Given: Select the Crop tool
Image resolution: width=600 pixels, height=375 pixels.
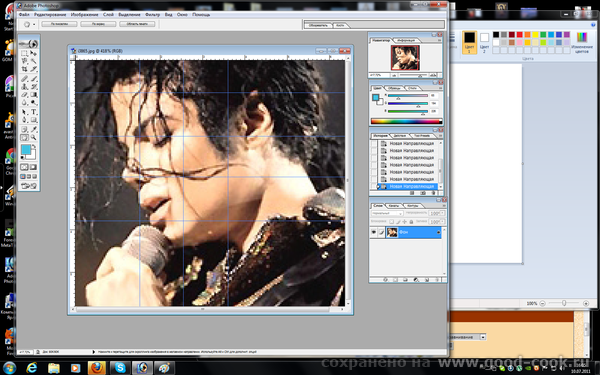Looking at the screenshot, I should [x=24, y=69].
